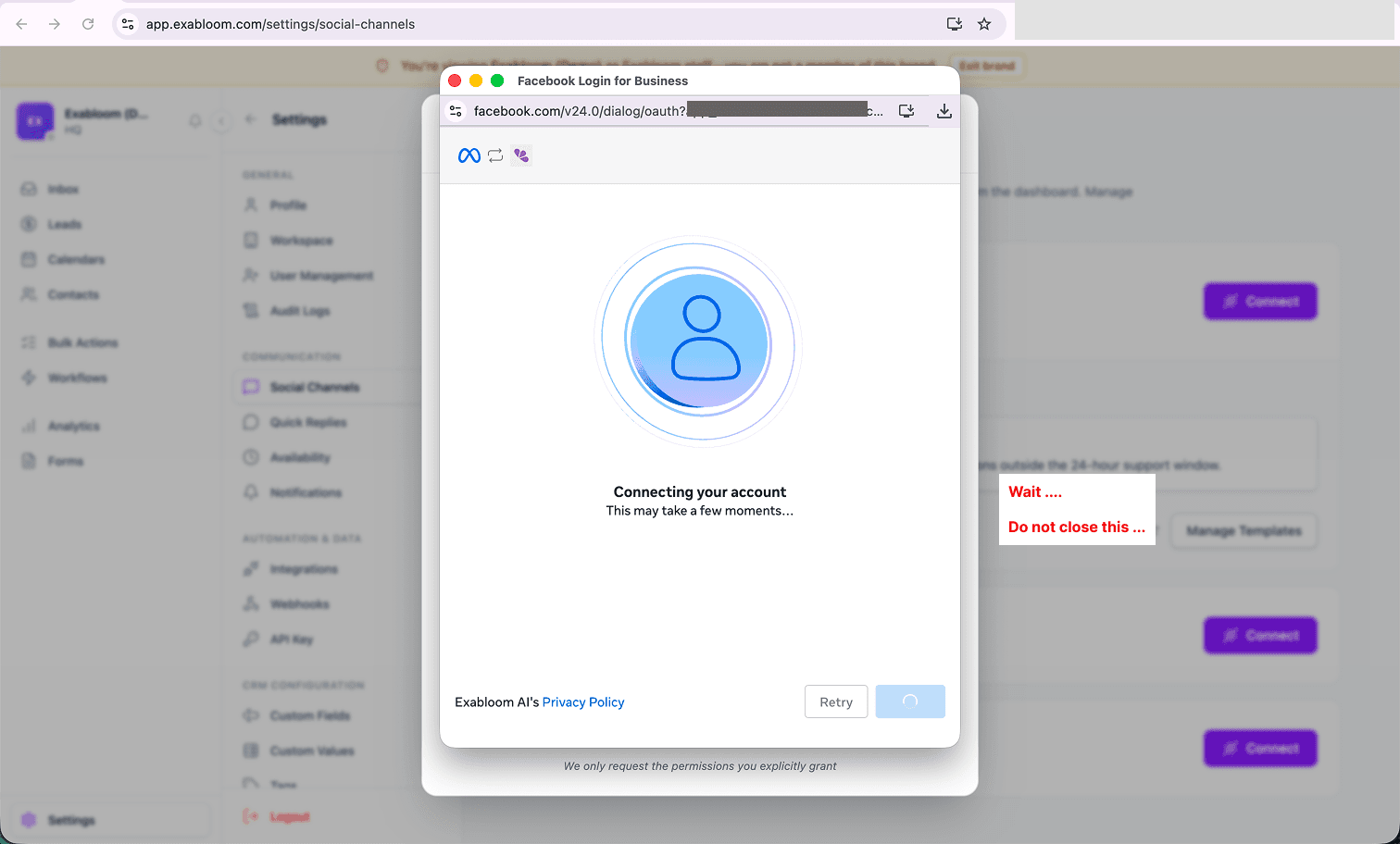Click the Notifications bell icon in settings menu
Image resolution: width=1400 pixels, height=844 pixels.
click(251, 492)
